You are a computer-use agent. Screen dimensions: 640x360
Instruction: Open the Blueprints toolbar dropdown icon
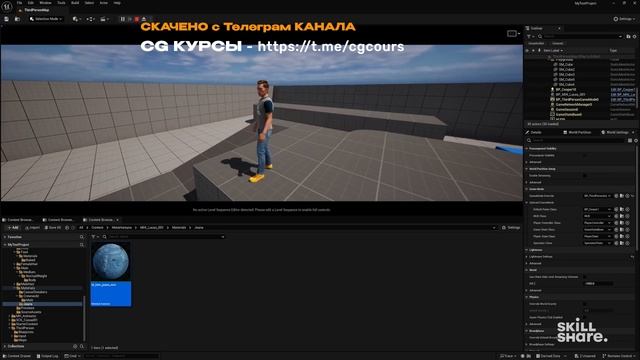(x=90, y=19)
